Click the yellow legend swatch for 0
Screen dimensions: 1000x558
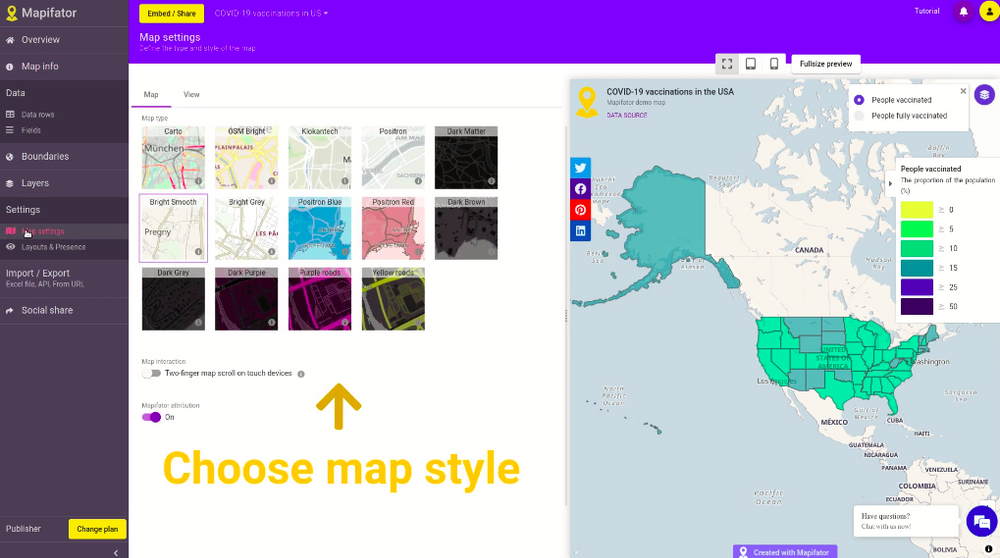[916, 210]
